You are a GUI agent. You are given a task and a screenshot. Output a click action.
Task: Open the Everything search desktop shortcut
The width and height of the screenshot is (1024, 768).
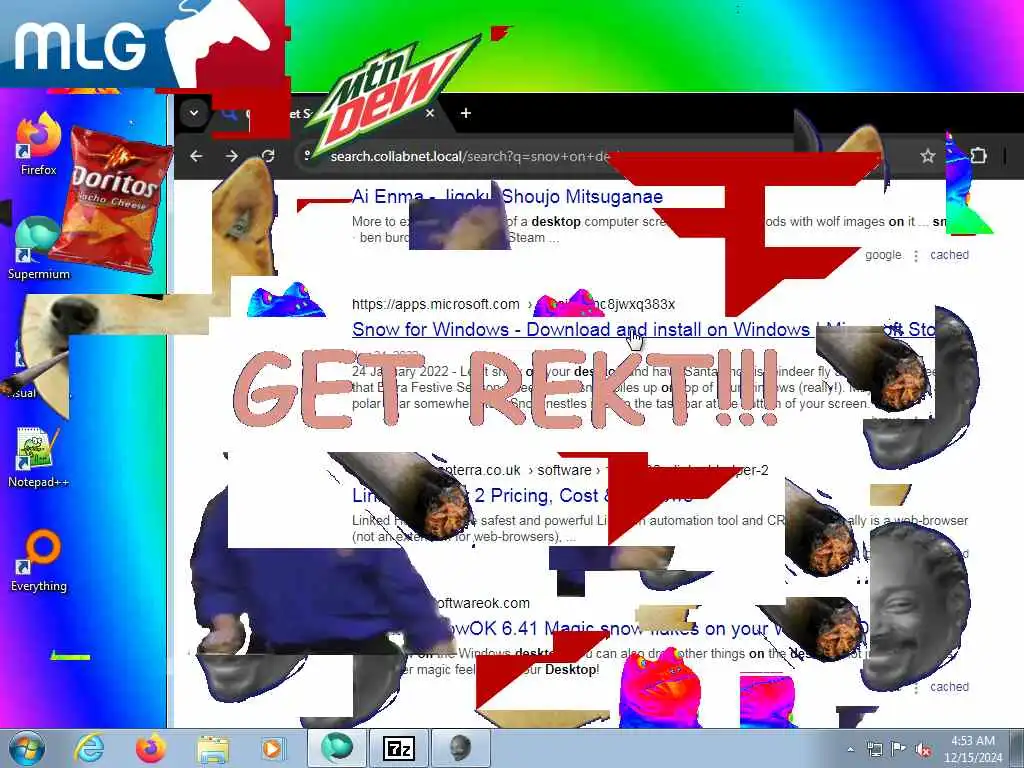click(x=38, y=561)
